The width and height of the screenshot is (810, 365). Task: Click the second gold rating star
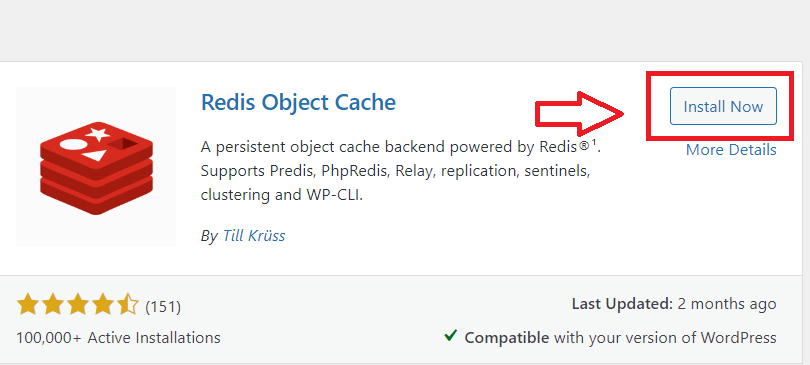point(52,305)
